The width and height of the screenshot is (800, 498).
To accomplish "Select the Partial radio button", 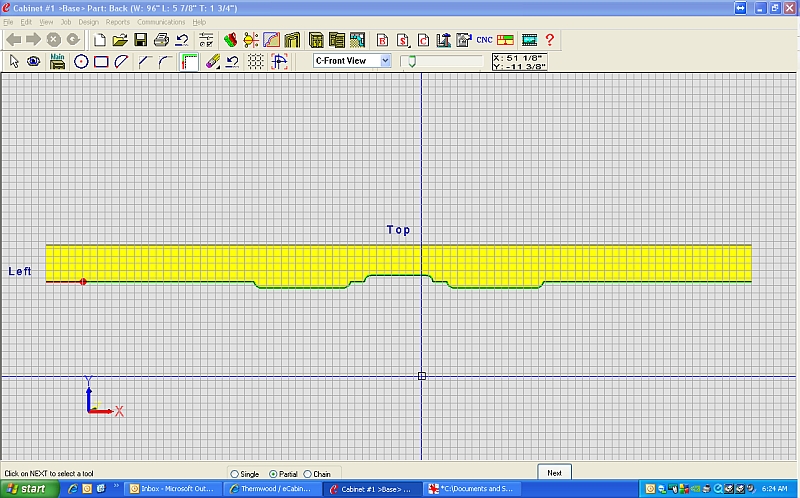I will 274,473.
